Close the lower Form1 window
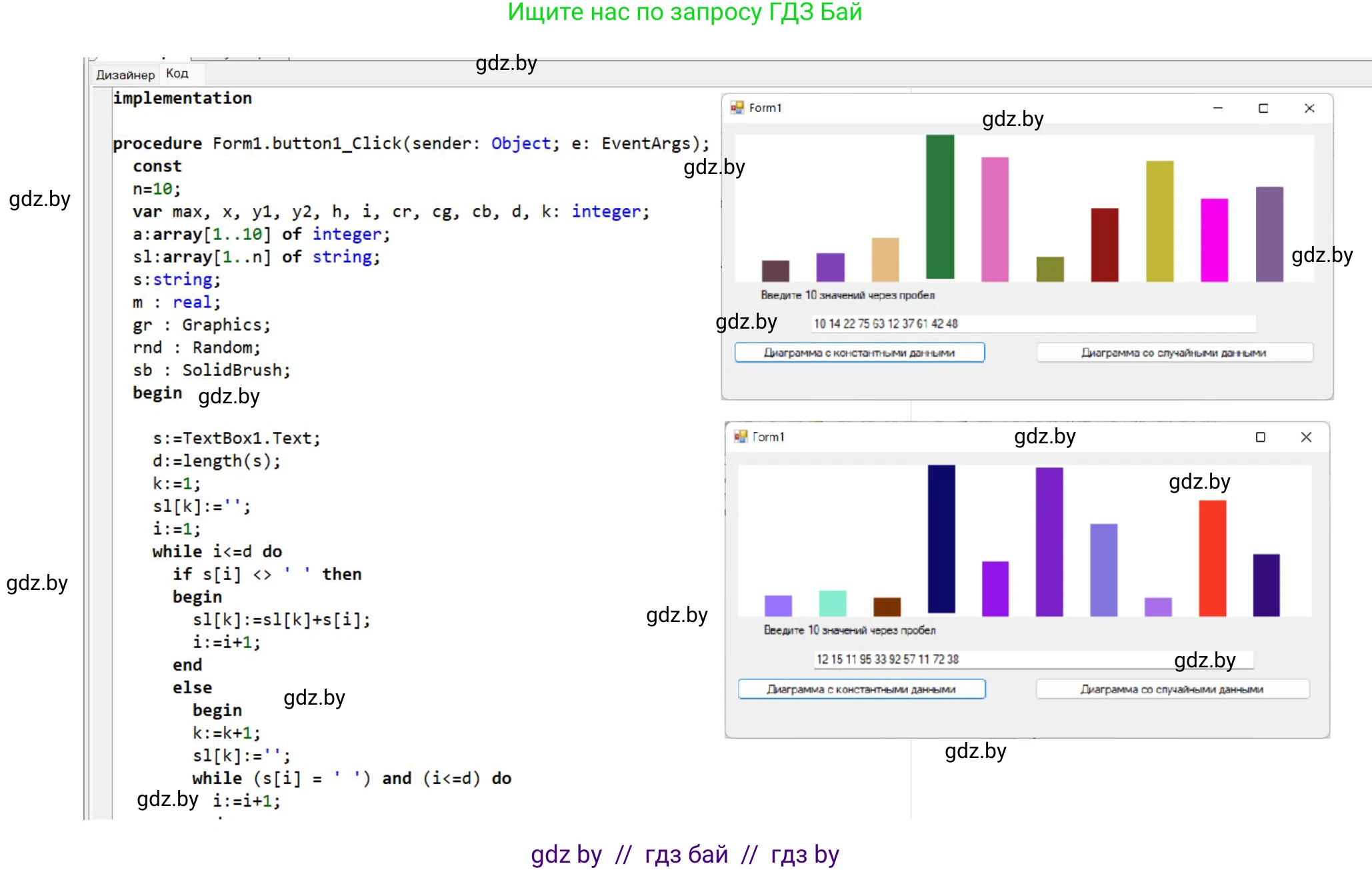Screen dimensions: 1372x870 pyautogui.click(x=1306, y=437)
